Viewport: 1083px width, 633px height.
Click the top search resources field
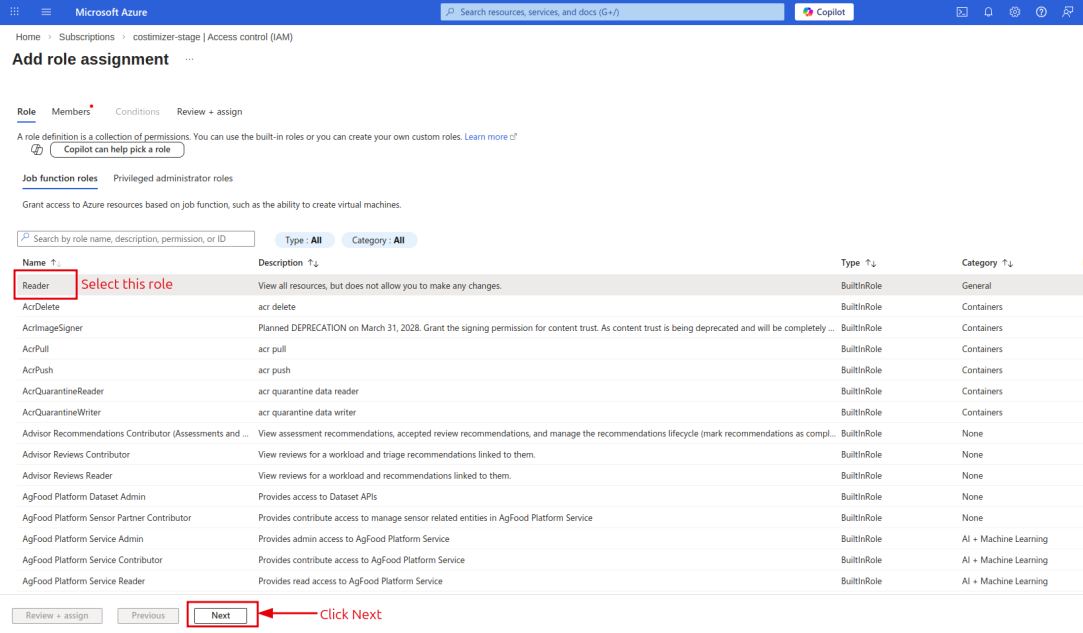pos(612,12)
